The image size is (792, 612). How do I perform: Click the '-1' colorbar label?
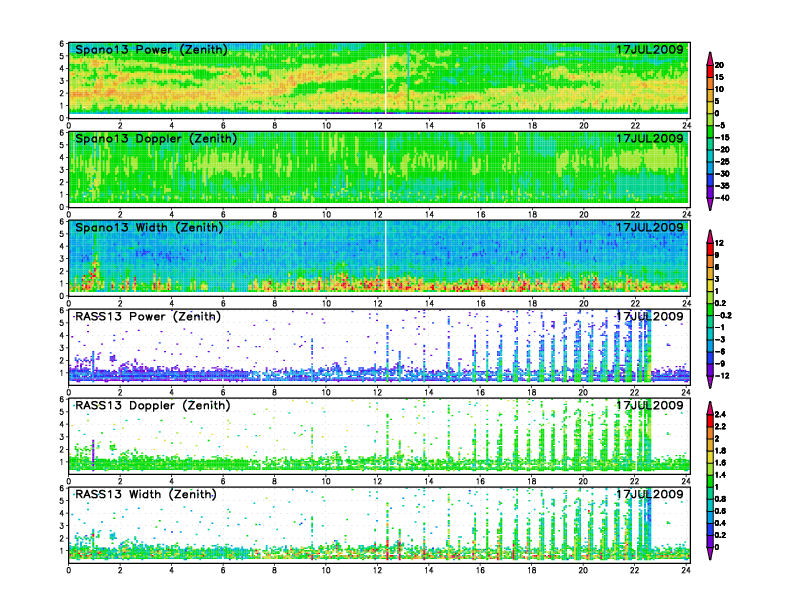pyautogui.click(x=720, y=327)
